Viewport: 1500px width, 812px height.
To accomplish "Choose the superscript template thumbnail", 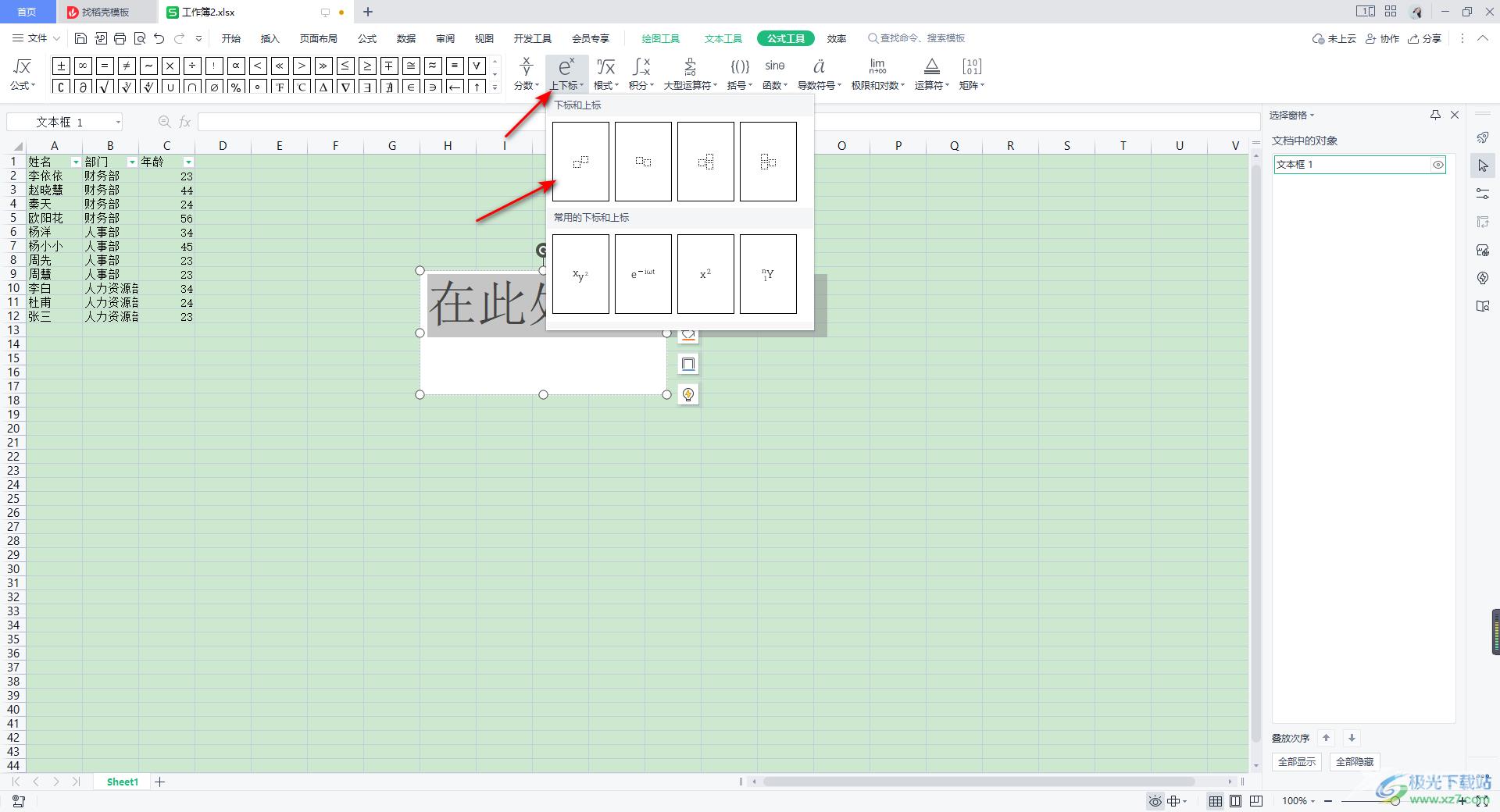I will (580, 162).
